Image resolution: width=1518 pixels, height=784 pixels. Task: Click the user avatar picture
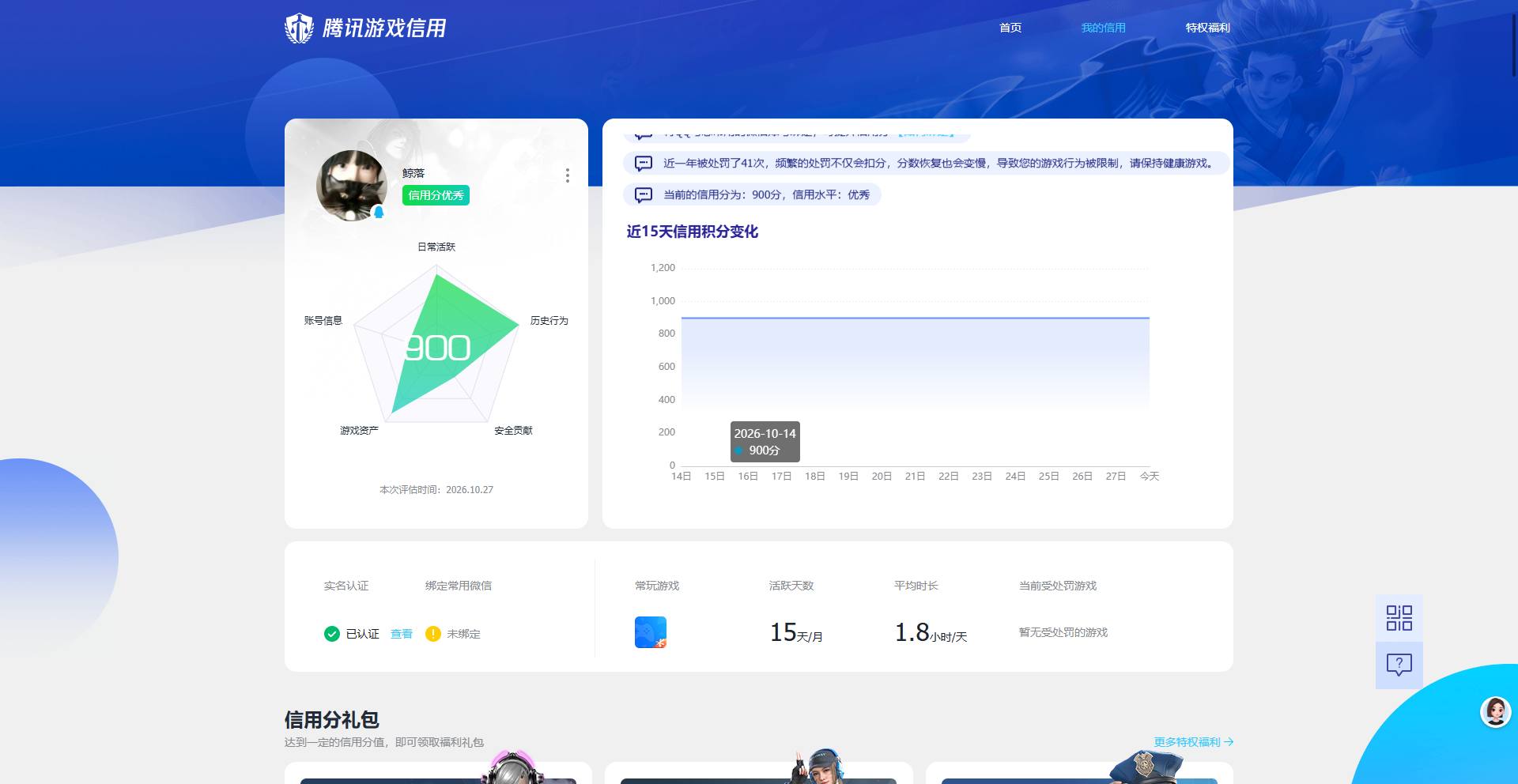coord(352,185)
